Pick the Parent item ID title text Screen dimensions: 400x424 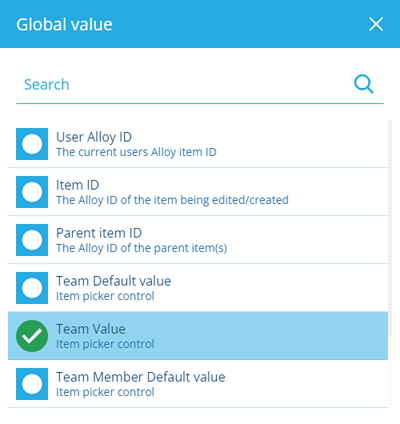pyautogui.click(x=99, y=233)
